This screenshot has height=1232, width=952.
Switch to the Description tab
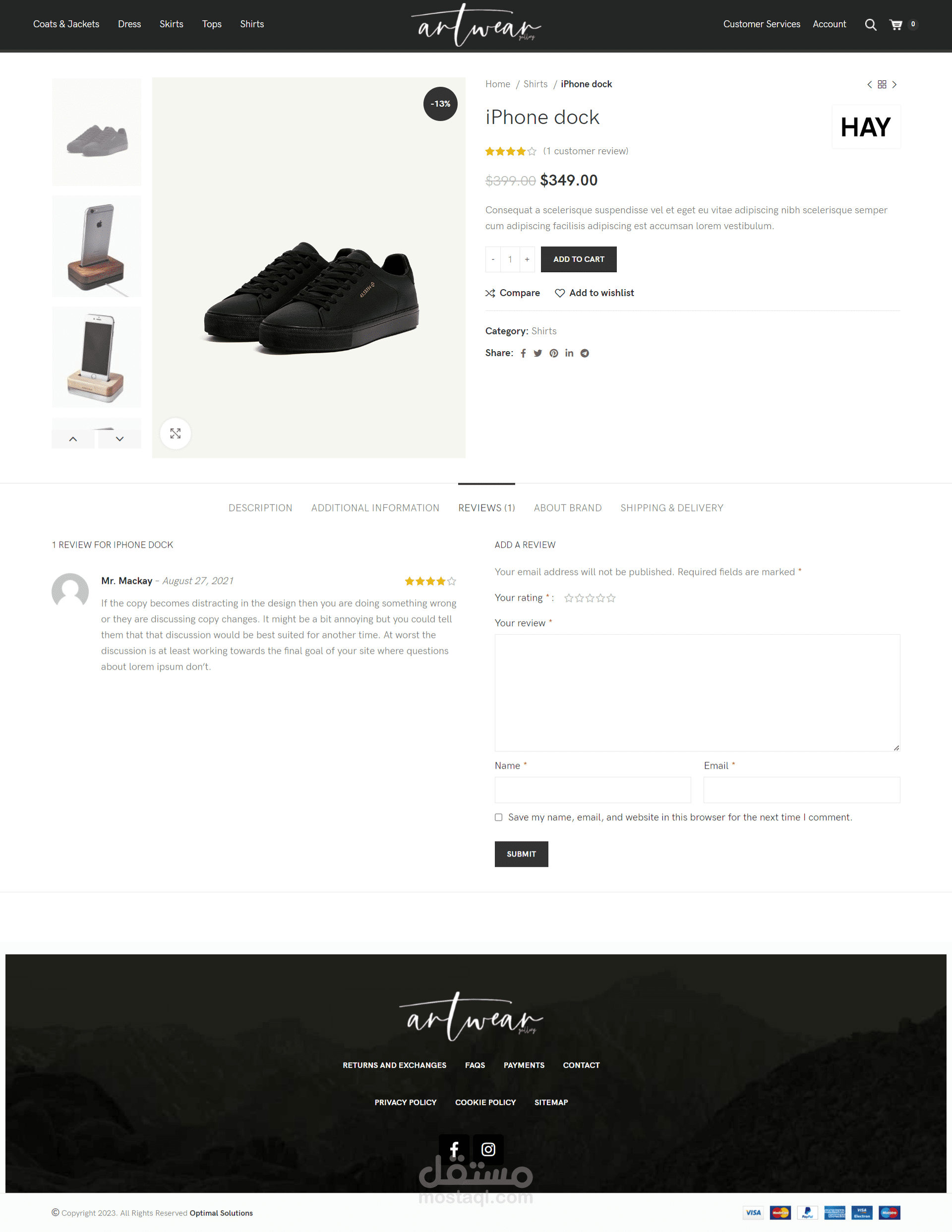point(260,508)
